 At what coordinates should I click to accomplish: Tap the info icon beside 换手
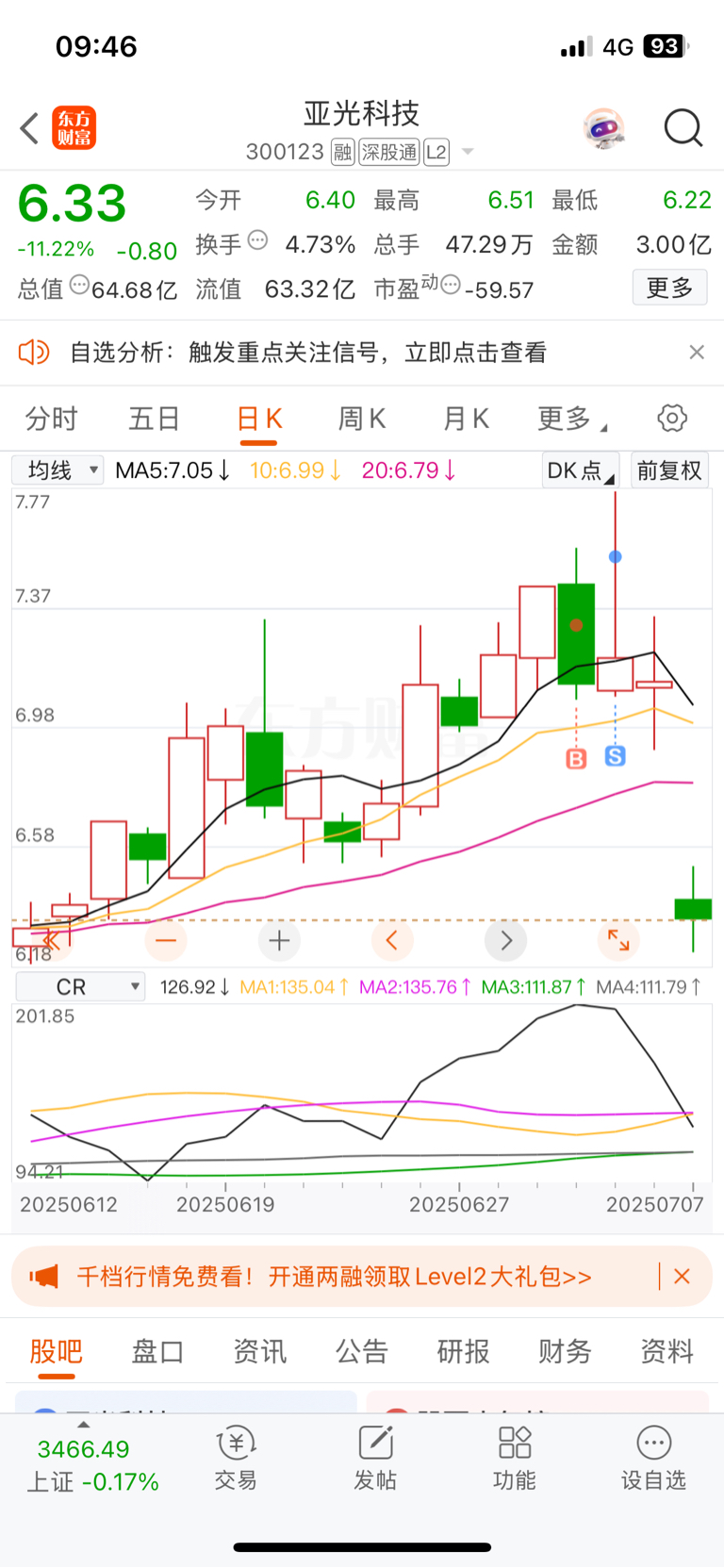click(257, 240)
